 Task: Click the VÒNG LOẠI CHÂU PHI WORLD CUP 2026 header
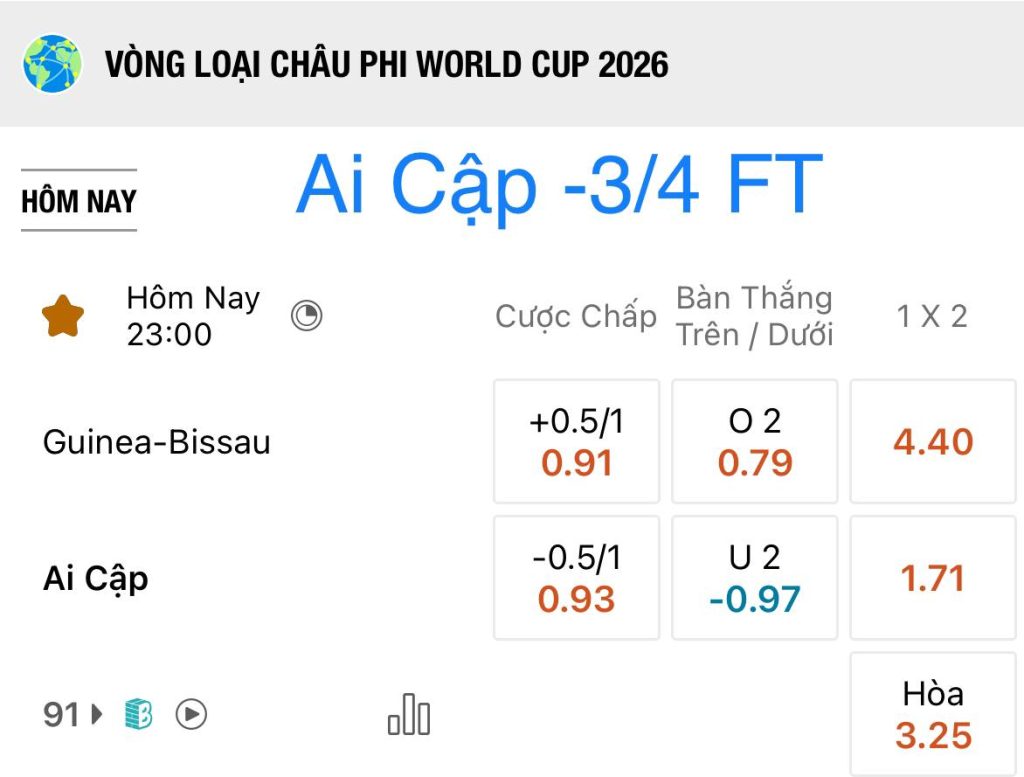[x=387, y=65]
